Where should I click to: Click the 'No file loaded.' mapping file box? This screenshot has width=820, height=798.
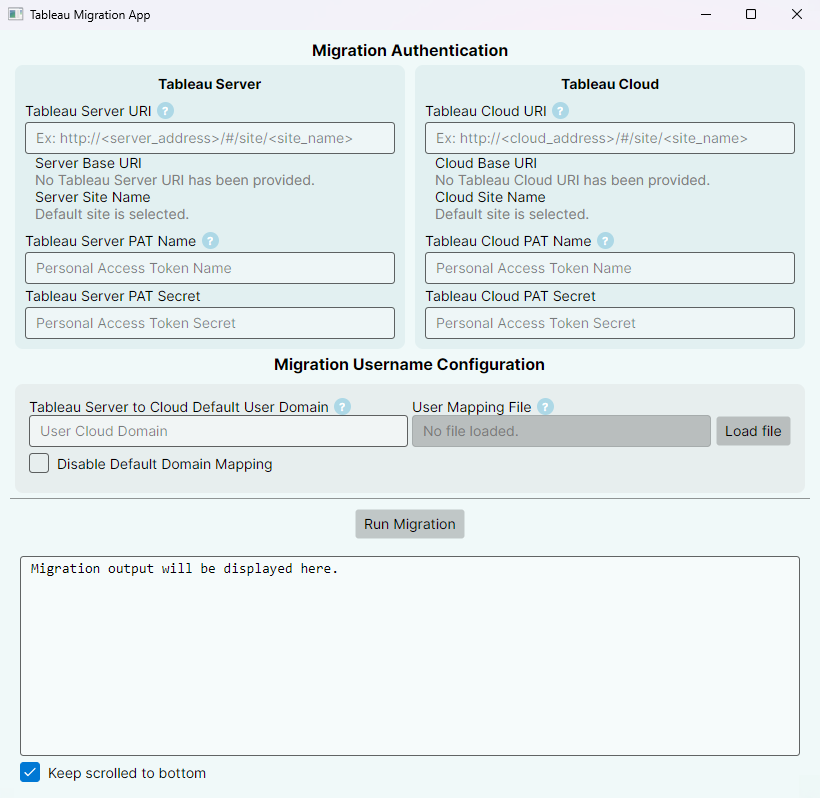click(561, 431)
